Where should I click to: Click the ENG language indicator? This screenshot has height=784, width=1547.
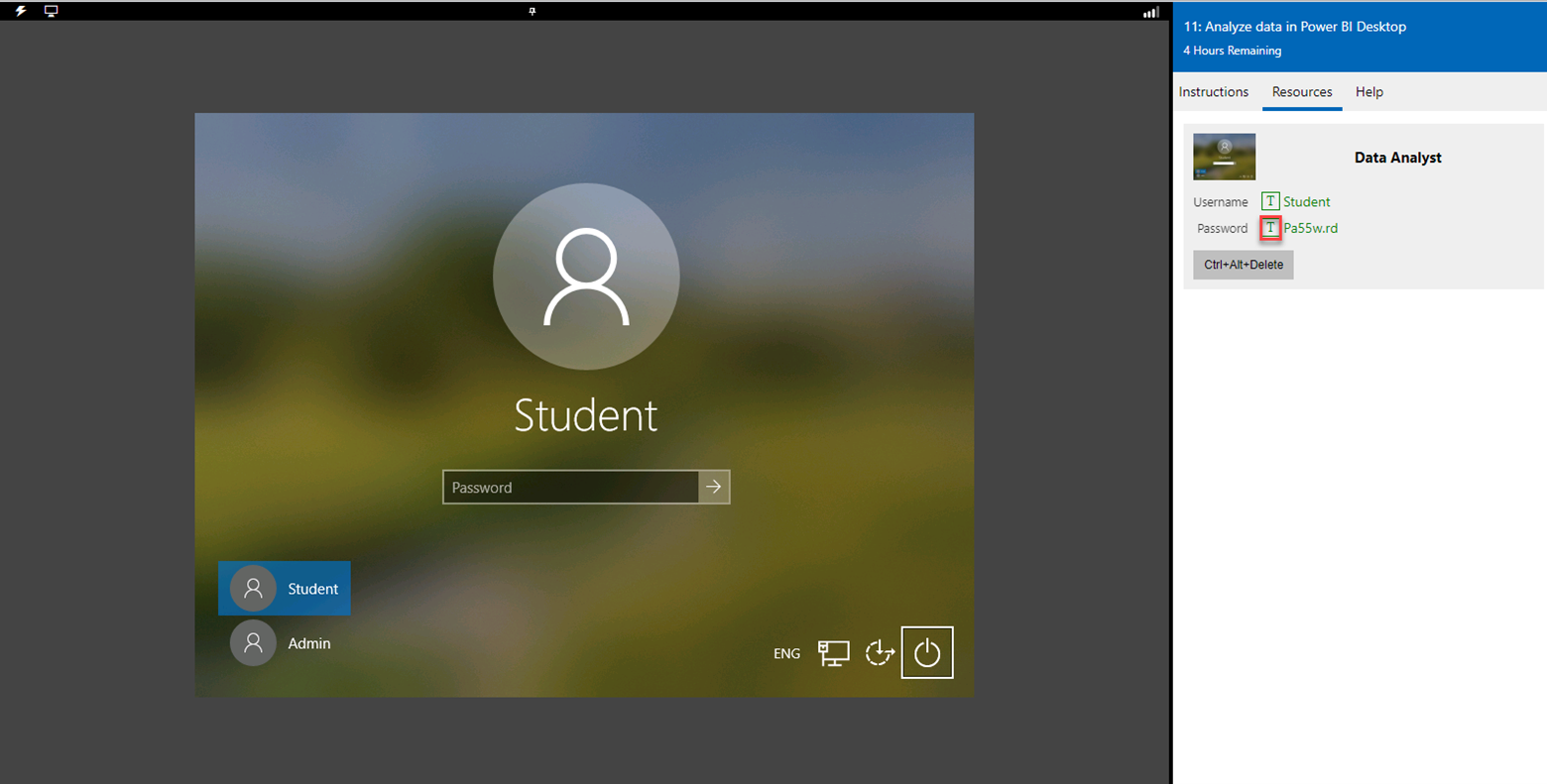click(x=786, y=653)
